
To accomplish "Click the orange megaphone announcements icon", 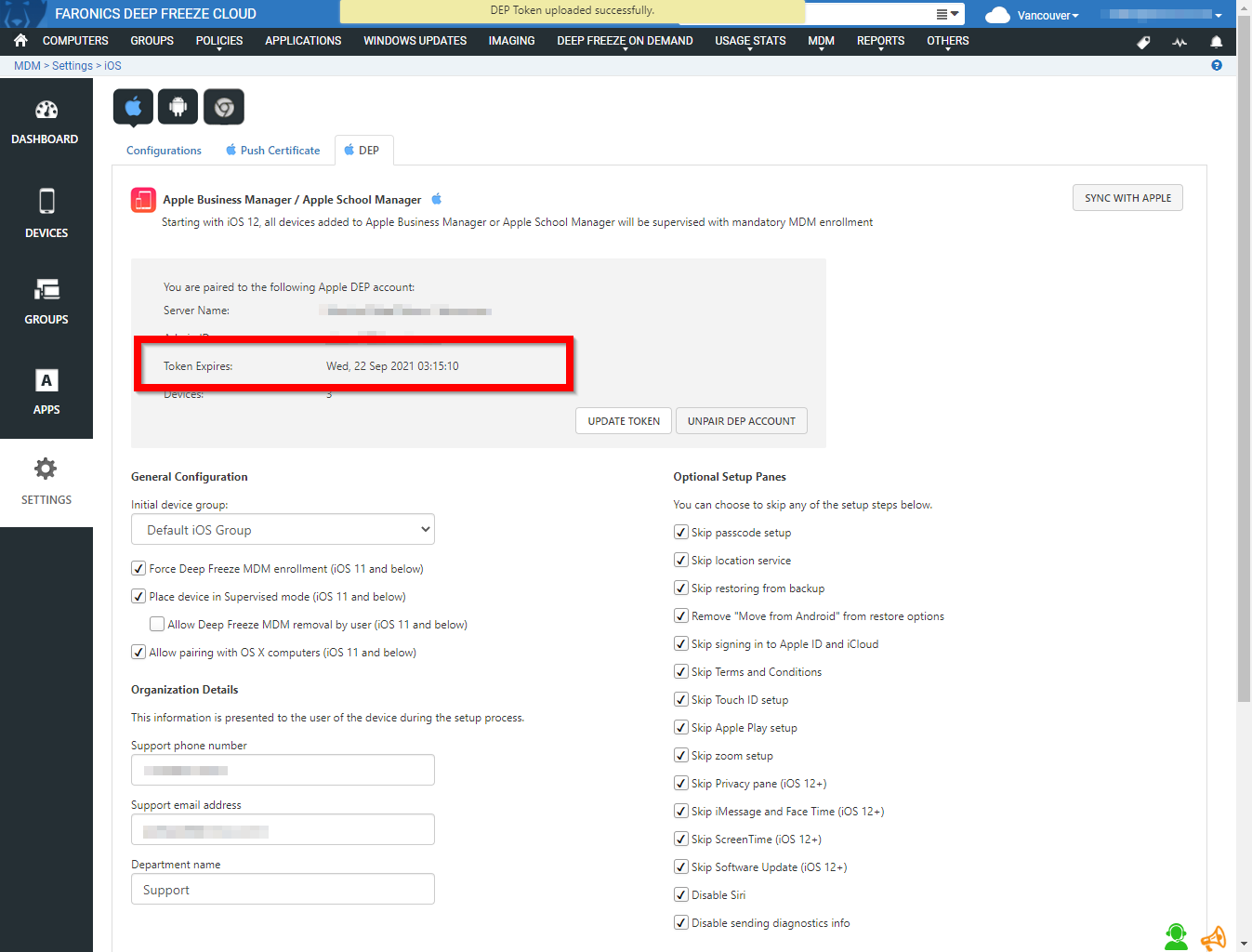I will (x=1214, y=938).
